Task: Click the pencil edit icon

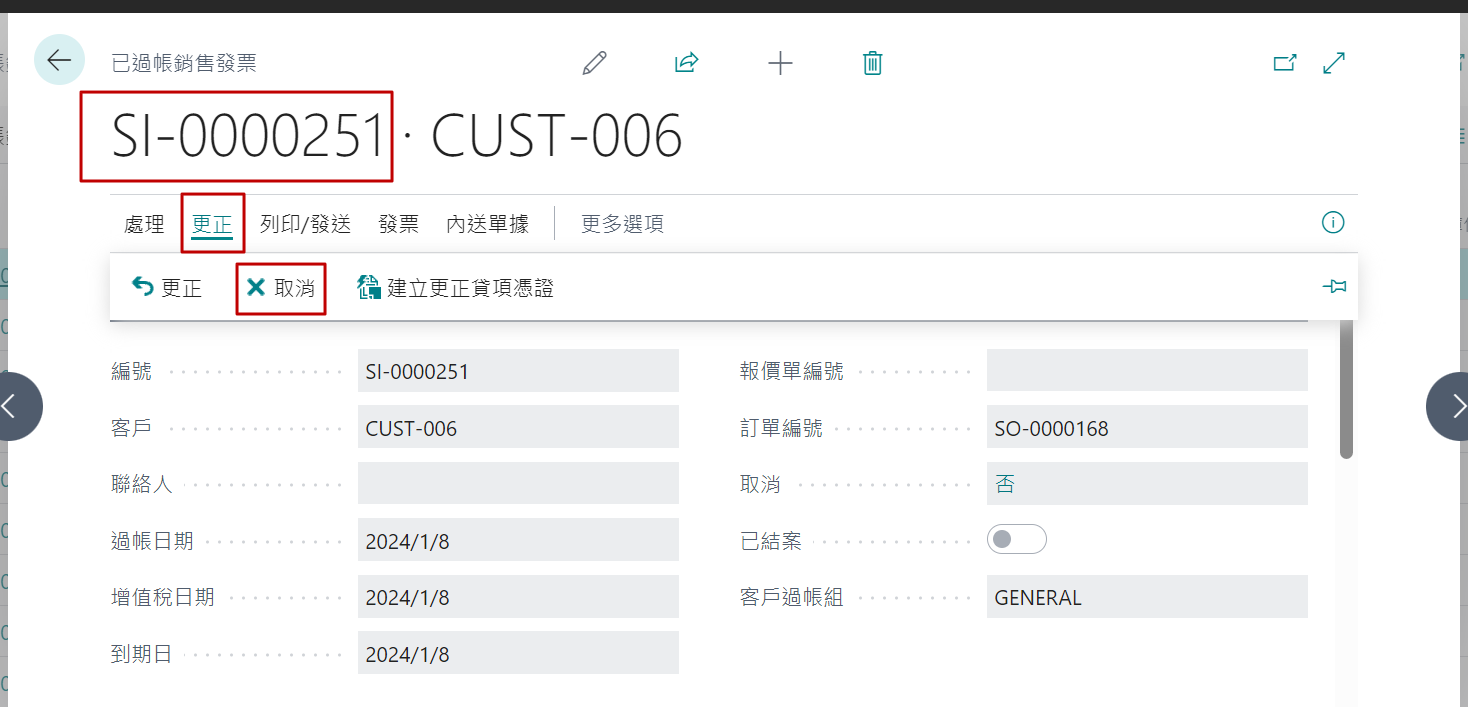Action: coord(594,63)
